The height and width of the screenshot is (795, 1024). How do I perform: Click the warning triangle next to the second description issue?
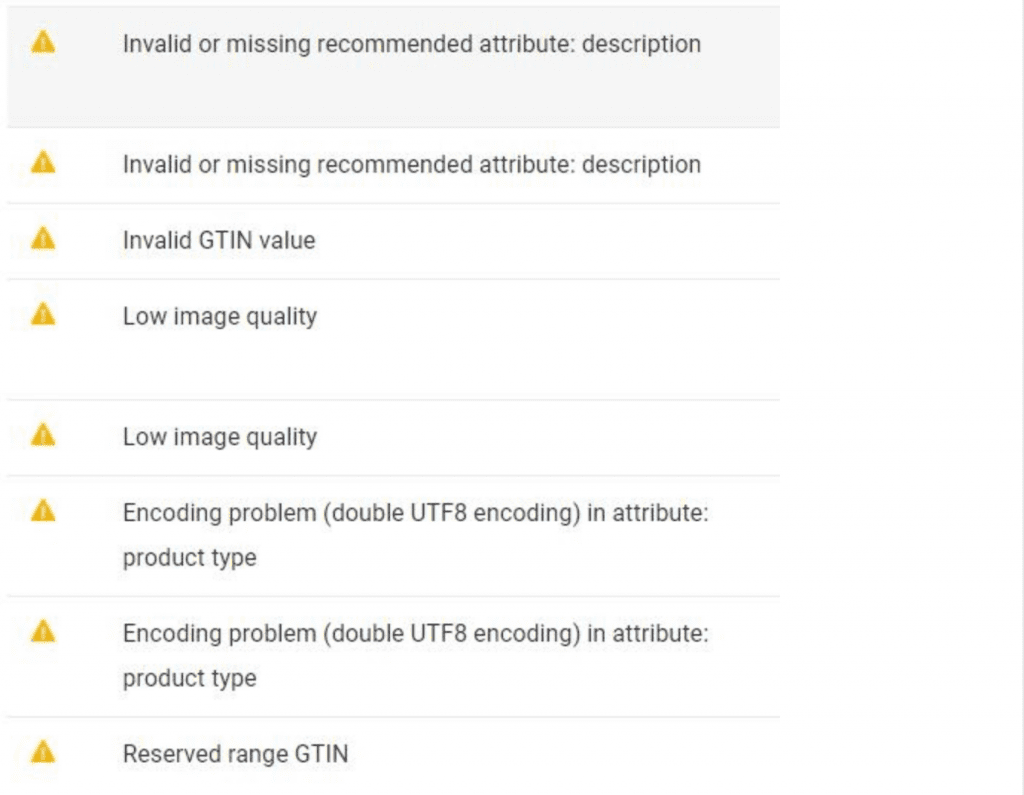point(42,163)
